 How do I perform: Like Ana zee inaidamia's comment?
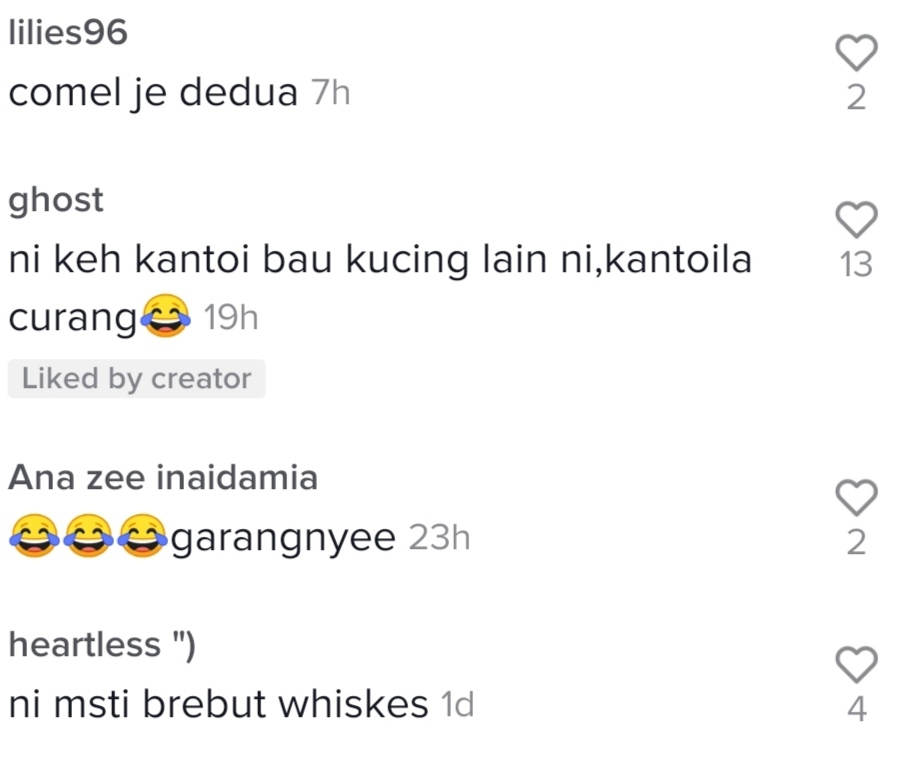(x=856, y=497)
